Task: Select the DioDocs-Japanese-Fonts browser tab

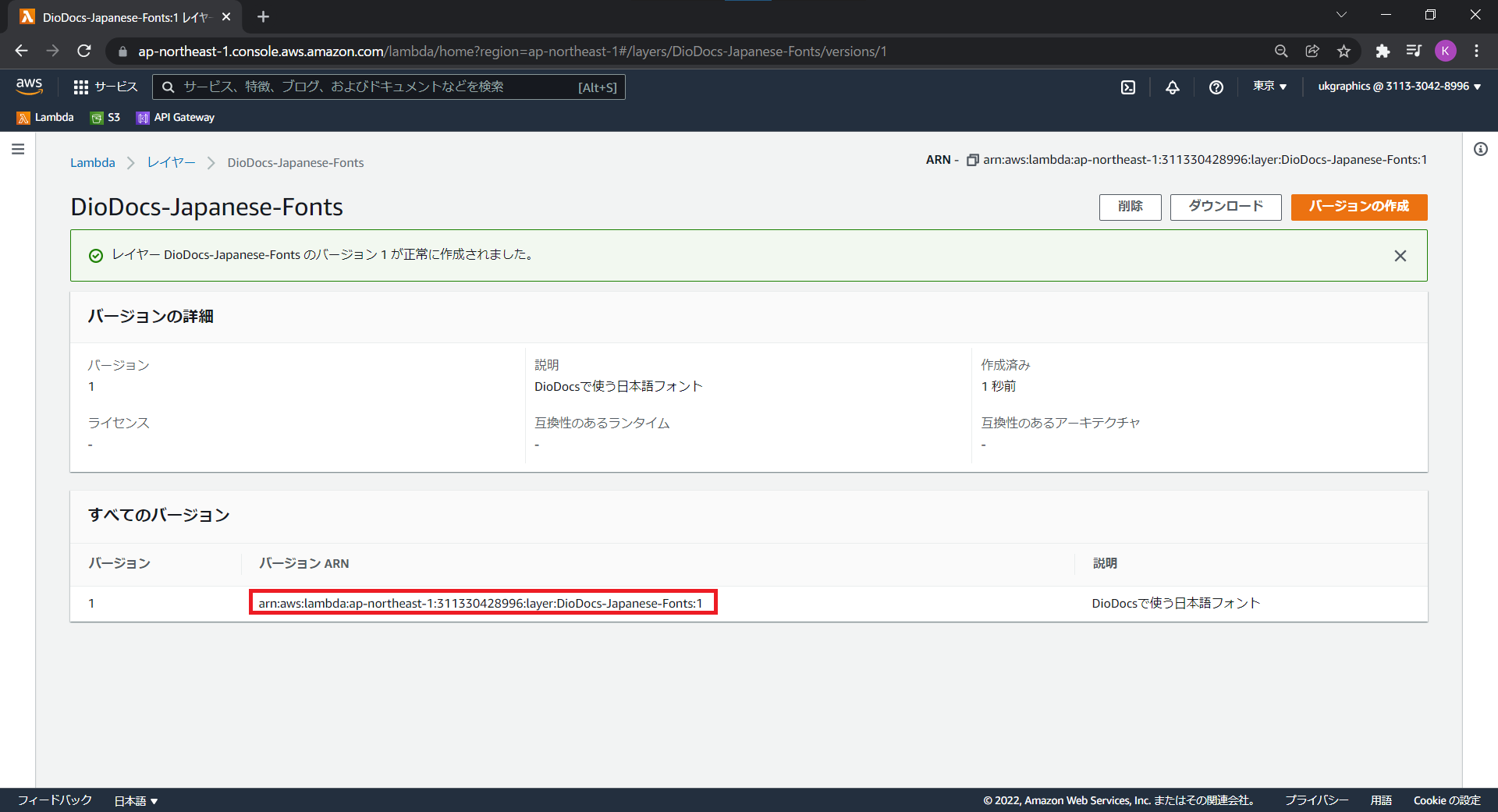Action: (125, 16)
